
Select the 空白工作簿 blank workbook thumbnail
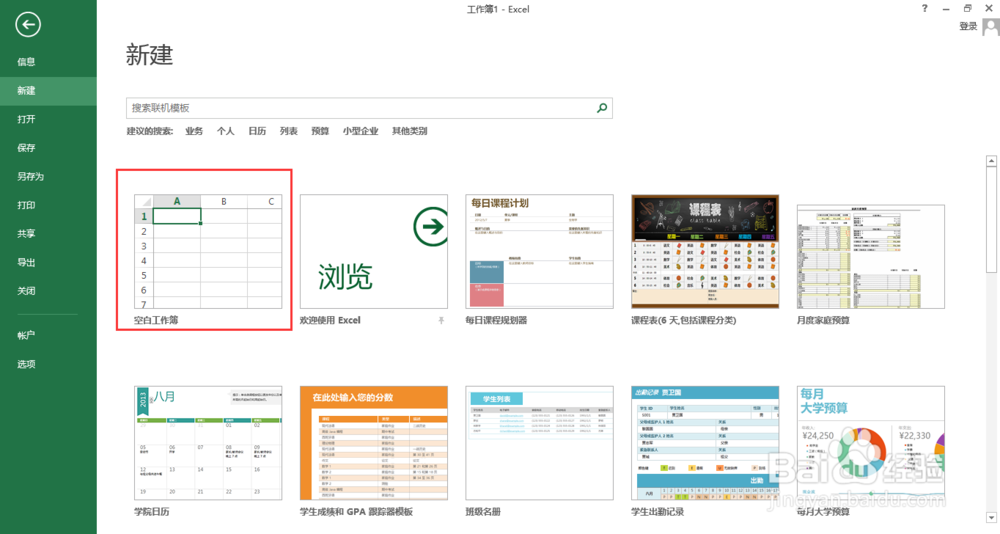pyautogui.click(x=208, y=251)
